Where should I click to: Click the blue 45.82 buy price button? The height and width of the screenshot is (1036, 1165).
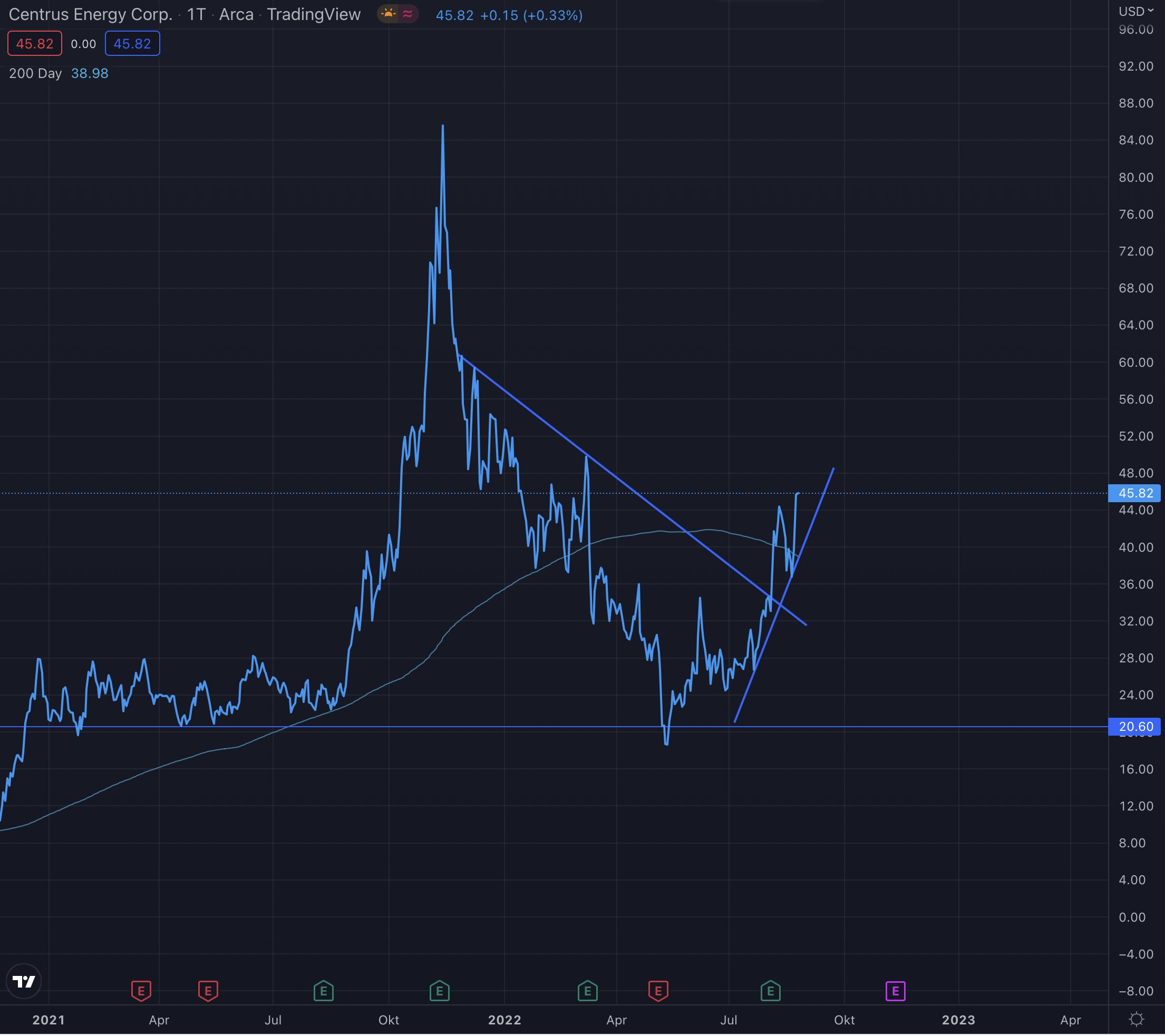click(132, 44)
